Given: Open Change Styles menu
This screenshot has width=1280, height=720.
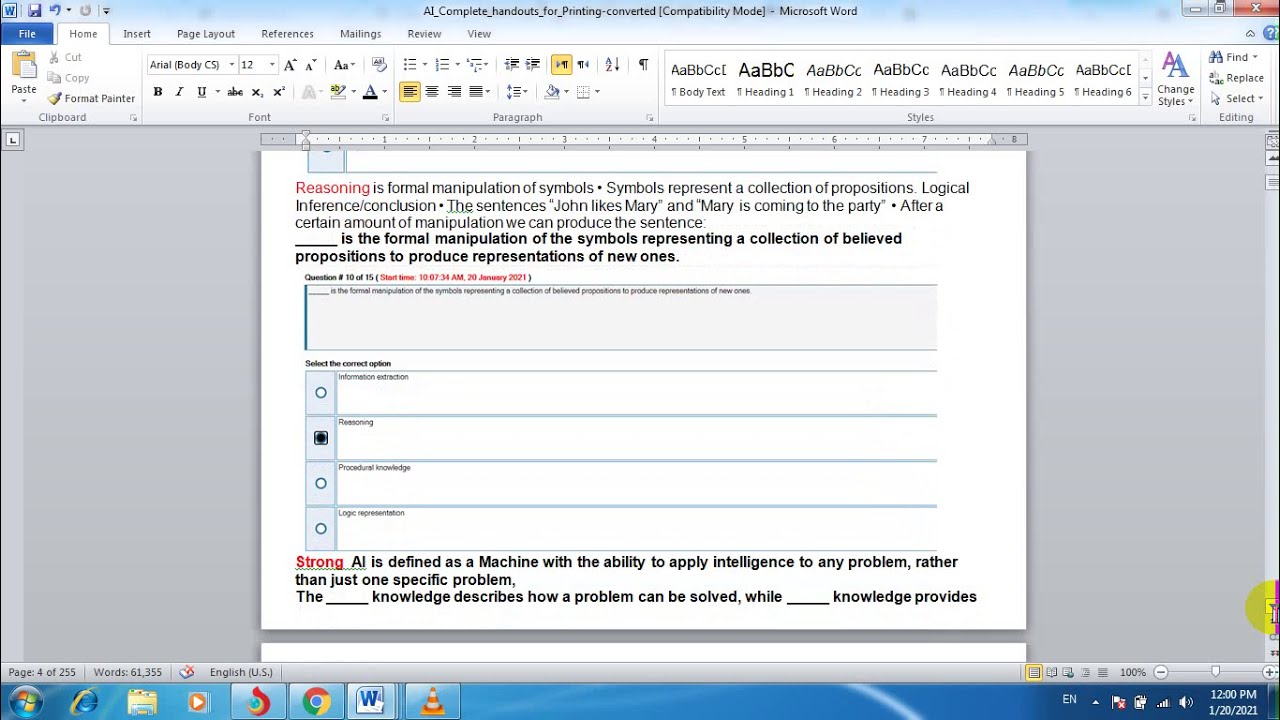Looking at the screenshot, I should tap(1176, 80).
